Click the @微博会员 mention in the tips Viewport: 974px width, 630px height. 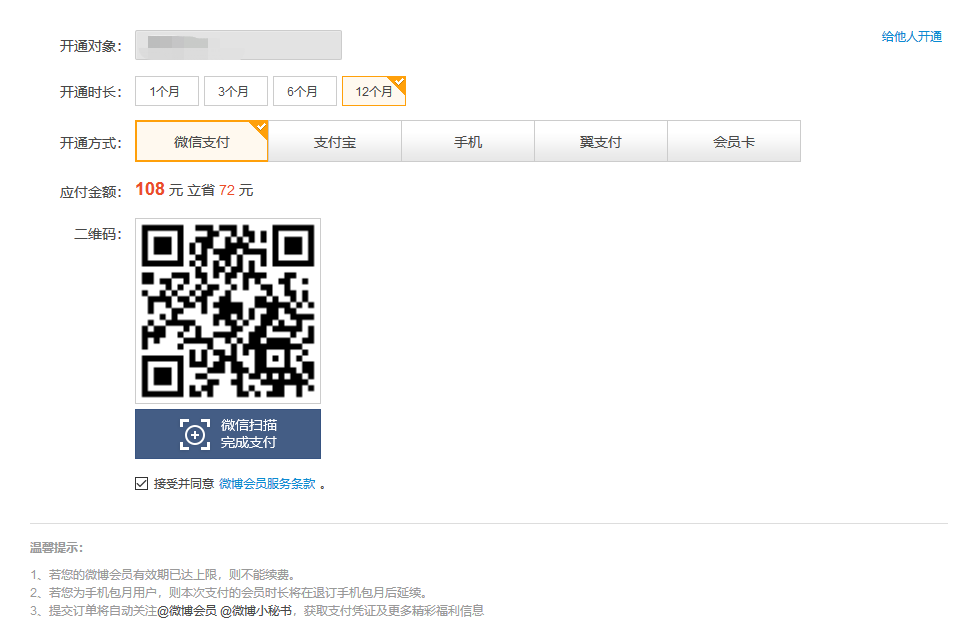point(187,611)
